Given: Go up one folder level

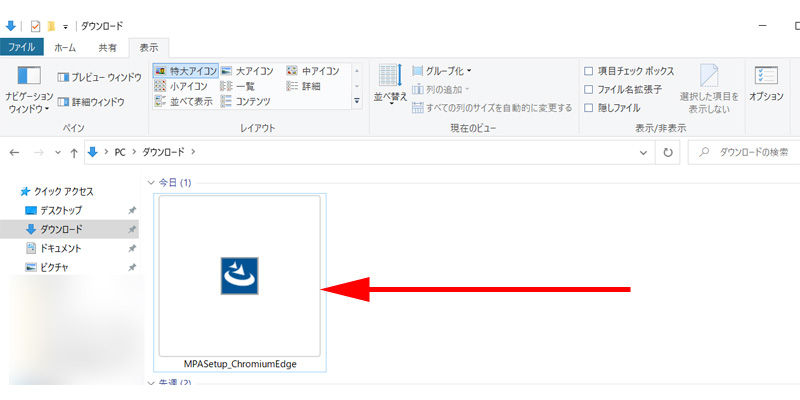Looking at the screenshot, I should click(x=74, y=153).
